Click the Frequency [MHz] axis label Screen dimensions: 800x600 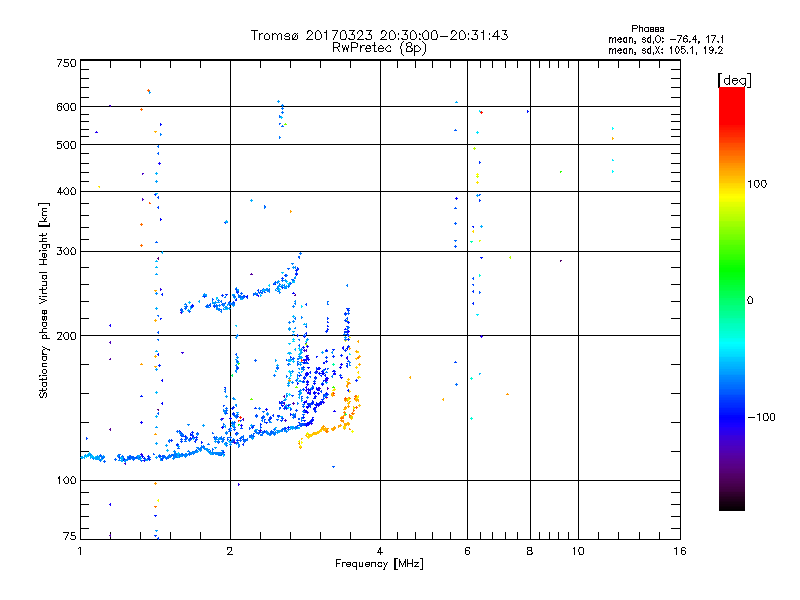pos(379,564)
